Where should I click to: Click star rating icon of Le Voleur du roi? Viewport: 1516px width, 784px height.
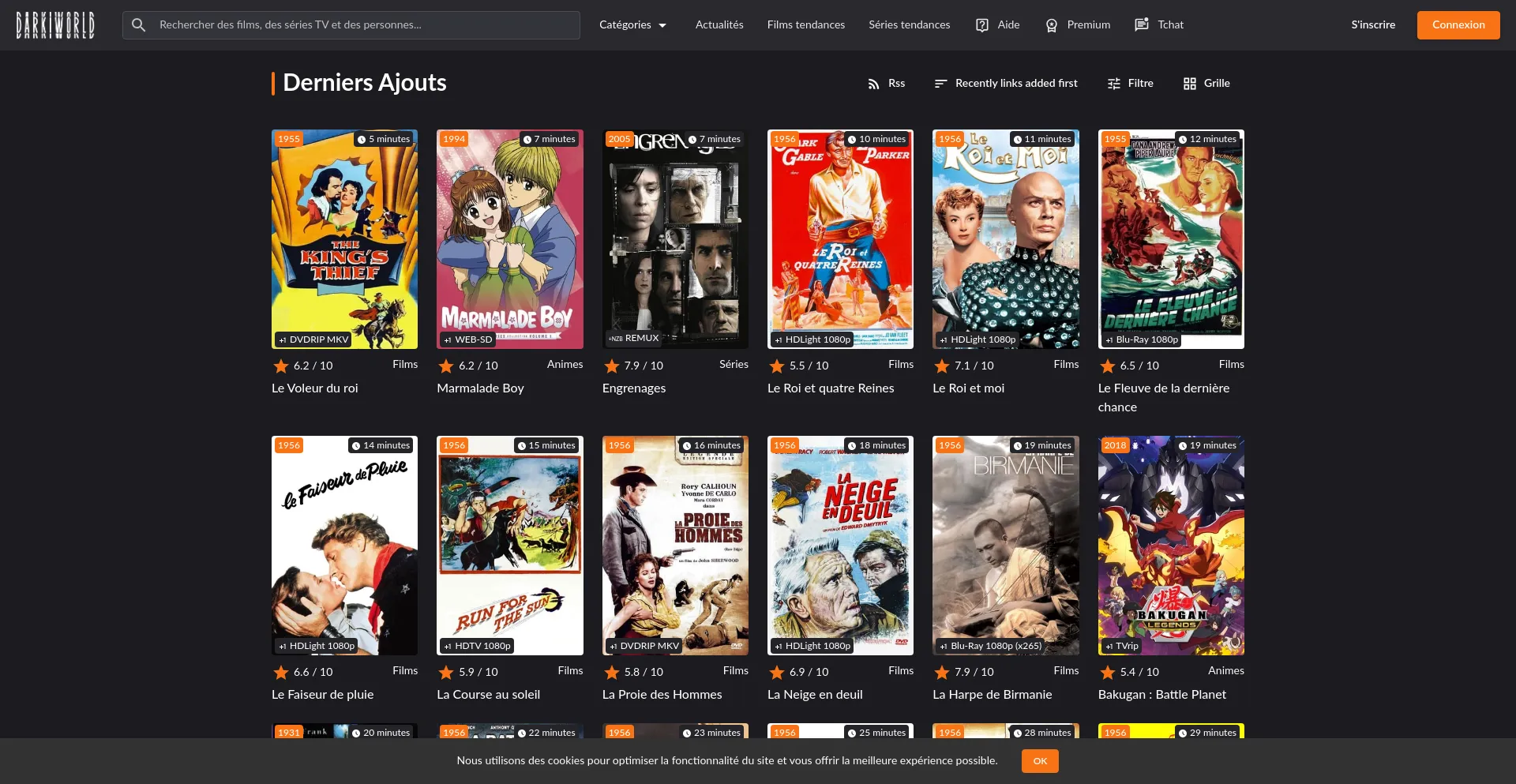[280, 366]
